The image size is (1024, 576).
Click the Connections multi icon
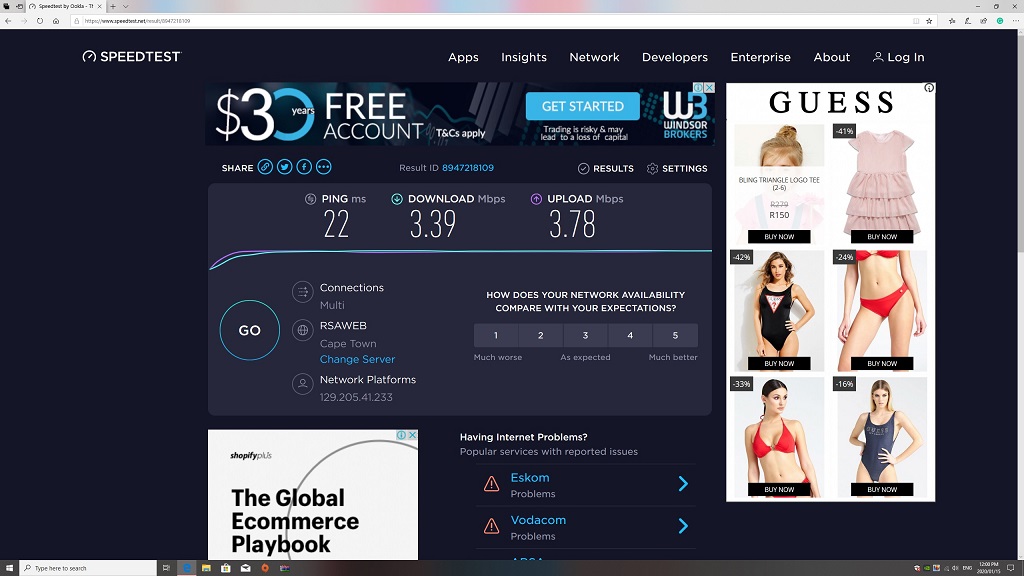pos(302,292)
